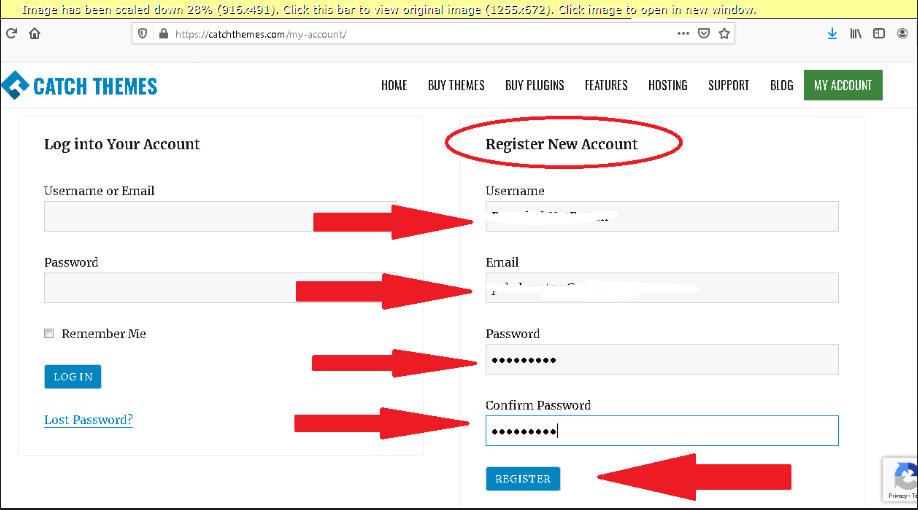
Task: Click the 'Remember Me' label text
Action: tap(104, 333)
